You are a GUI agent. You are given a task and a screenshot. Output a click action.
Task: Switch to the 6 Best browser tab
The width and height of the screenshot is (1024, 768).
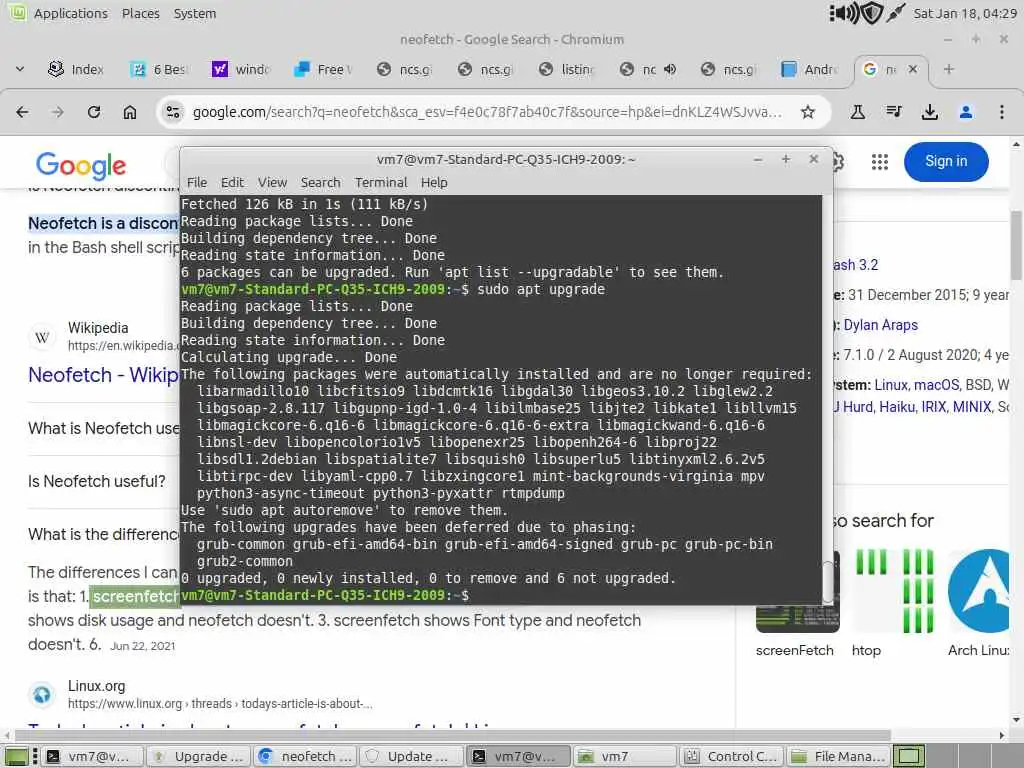pyautogui.click(x=159, y=69)
